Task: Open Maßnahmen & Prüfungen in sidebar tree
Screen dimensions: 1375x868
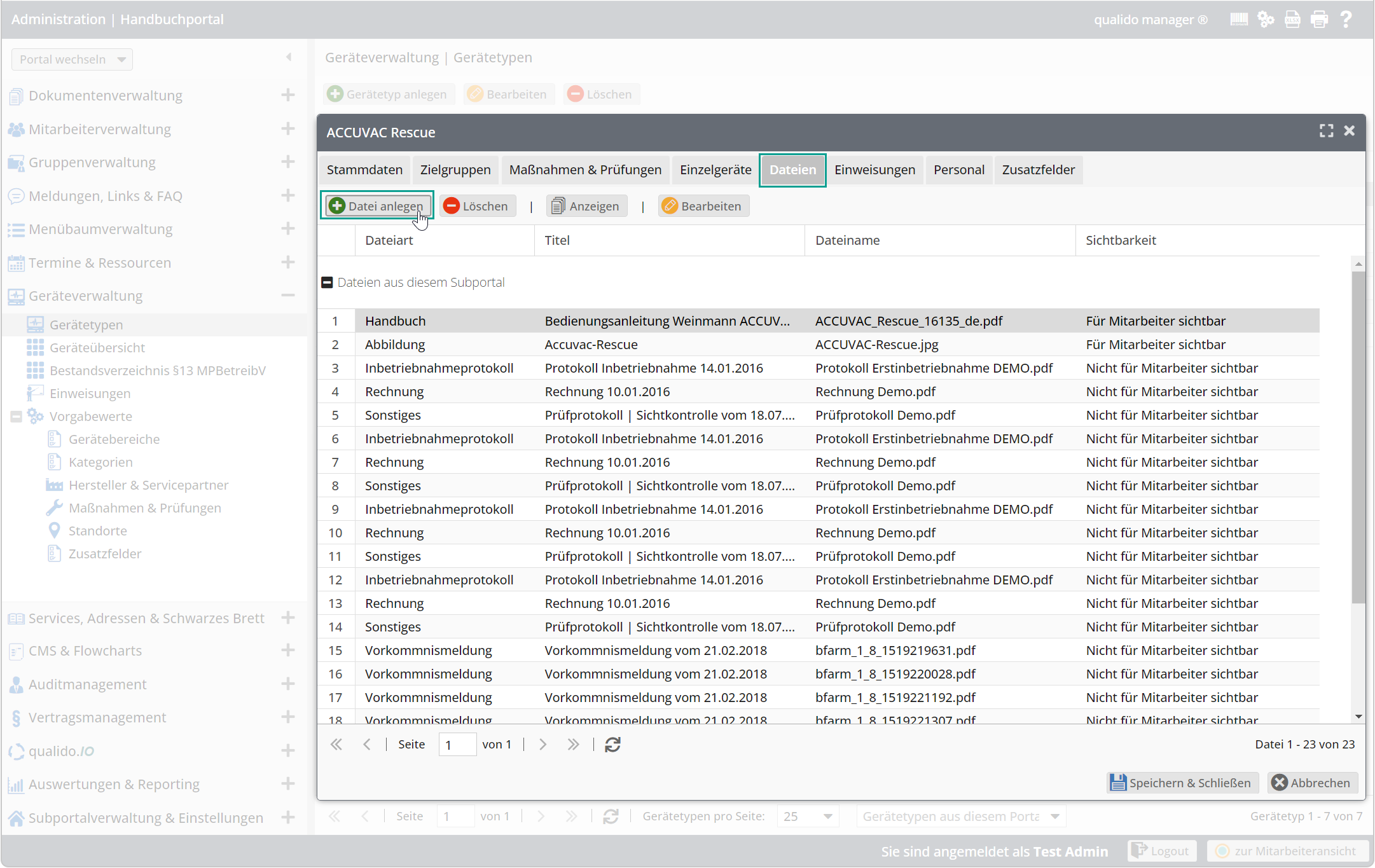Action: tap(144, 508)
